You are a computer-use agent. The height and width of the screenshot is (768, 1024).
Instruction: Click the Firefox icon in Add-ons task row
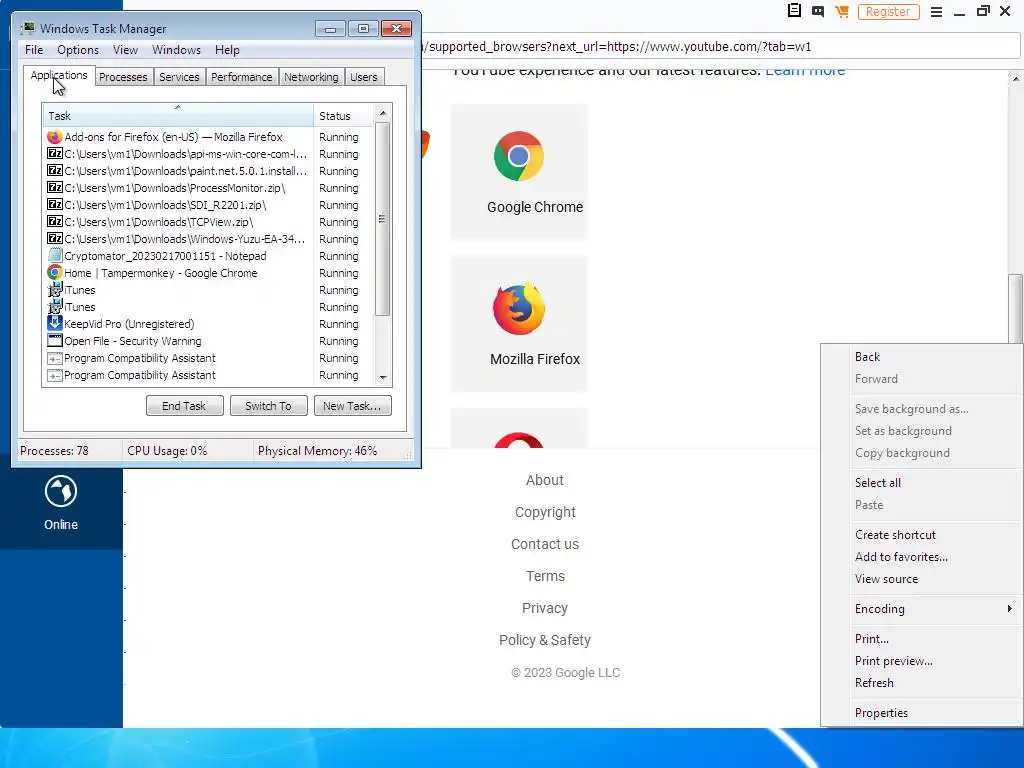point(55,137)
